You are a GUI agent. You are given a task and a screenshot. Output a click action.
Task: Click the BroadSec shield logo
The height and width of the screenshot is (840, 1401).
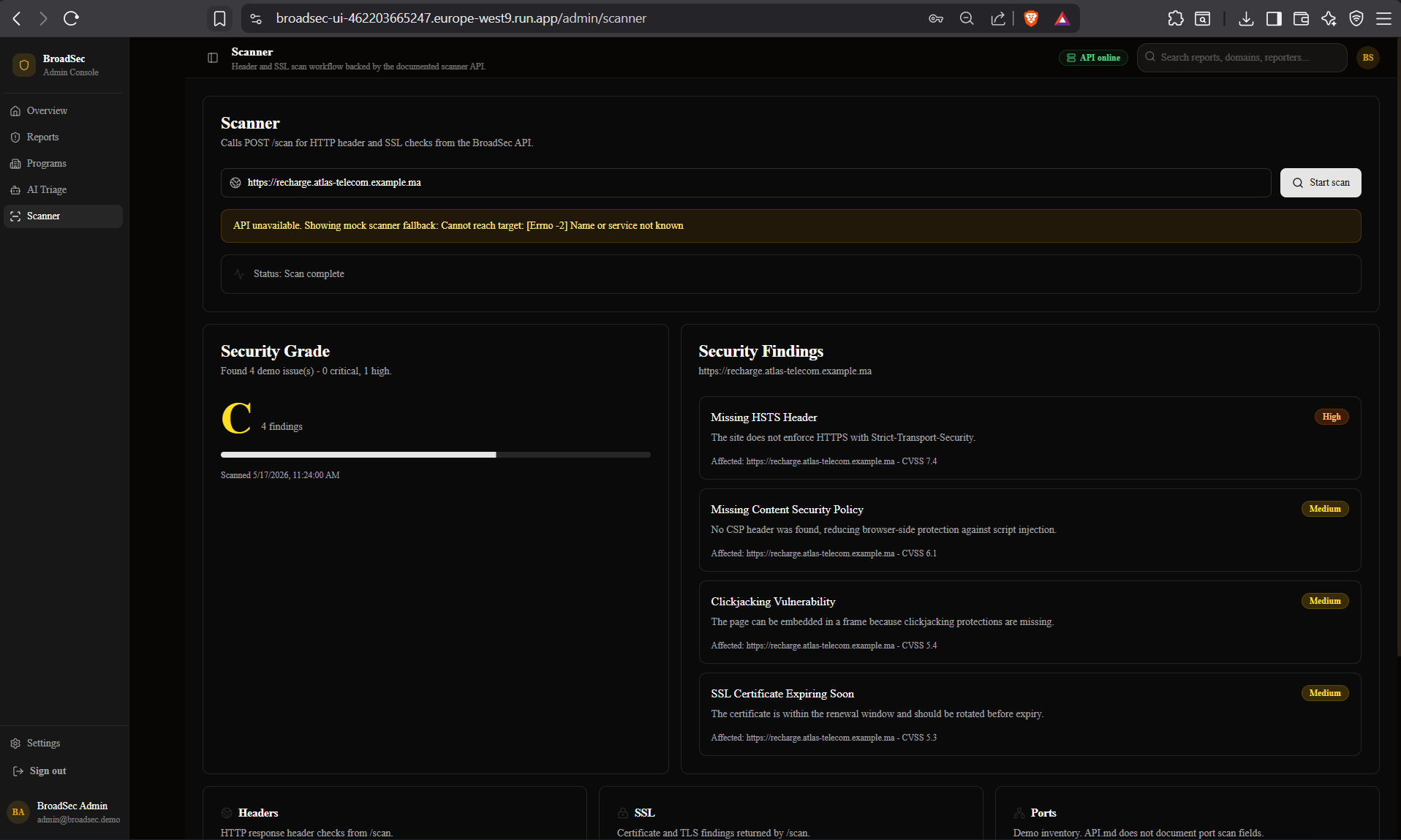click(x=24, y=65)
